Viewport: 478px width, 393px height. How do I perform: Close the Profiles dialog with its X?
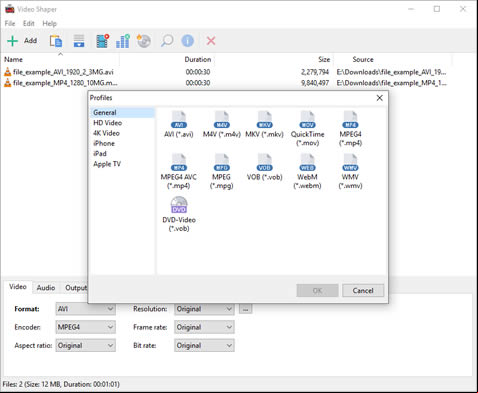tap(379, 98)
